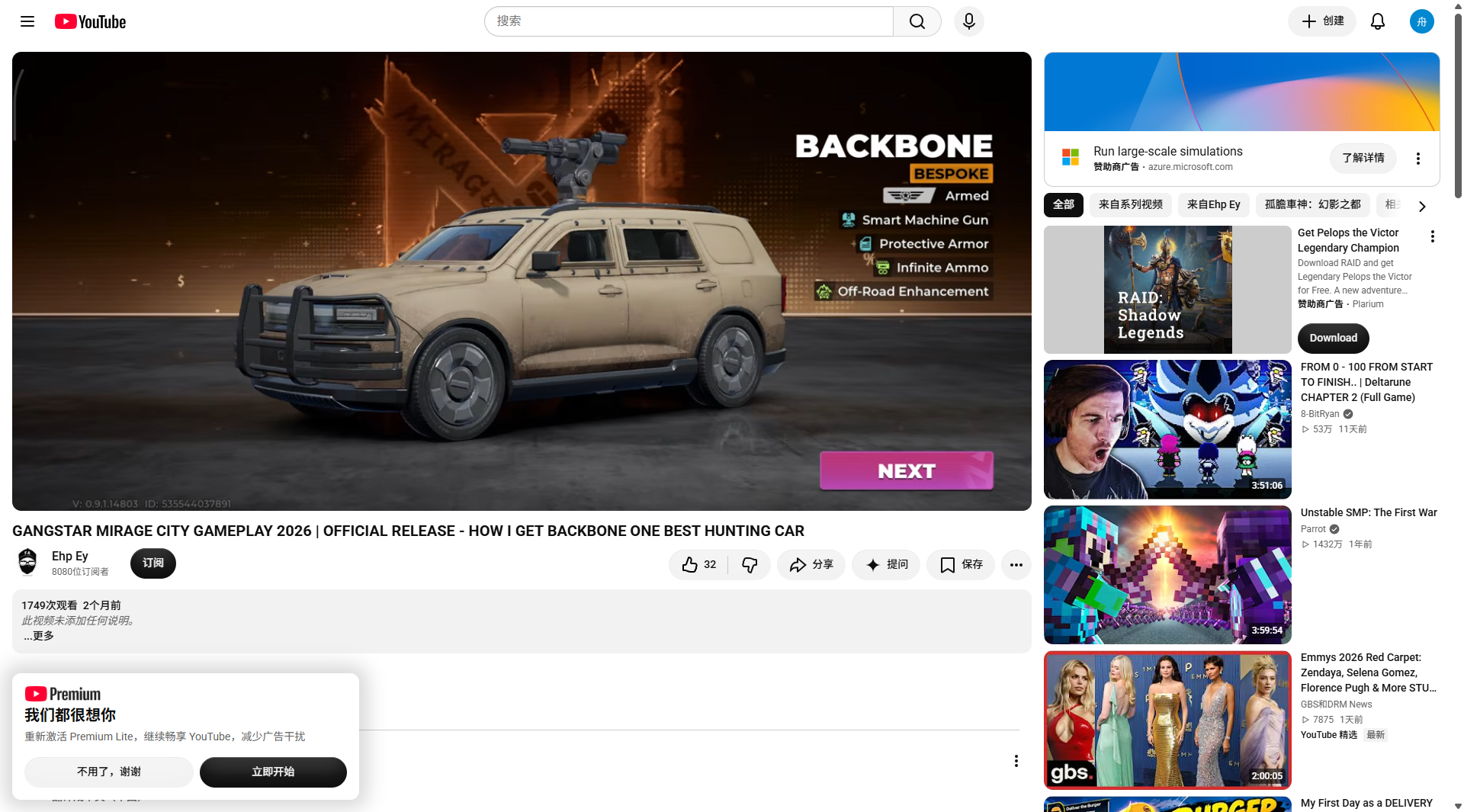Click the main video player

(x=522, y=281)
